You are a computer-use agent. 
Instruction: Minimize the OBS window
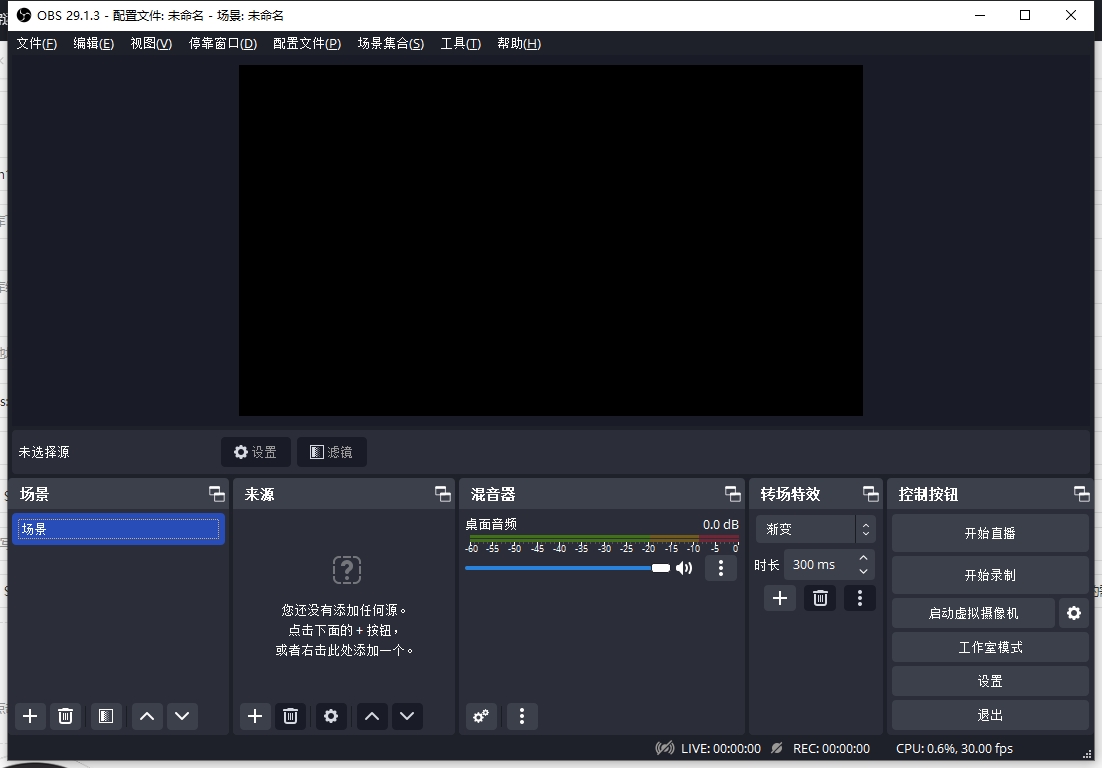(x=980, y=15)
